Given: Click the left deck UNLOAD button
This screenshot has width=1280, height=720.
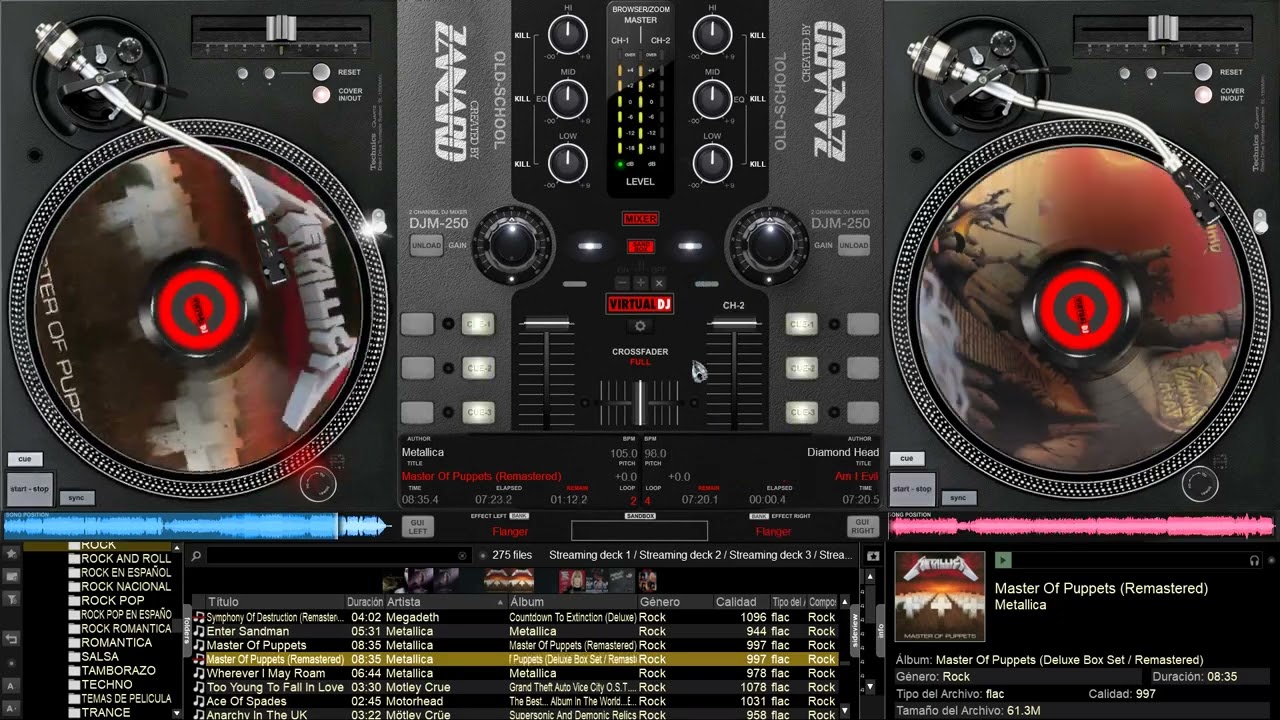Looking at the screenshot, I should [x=426, y=245].
